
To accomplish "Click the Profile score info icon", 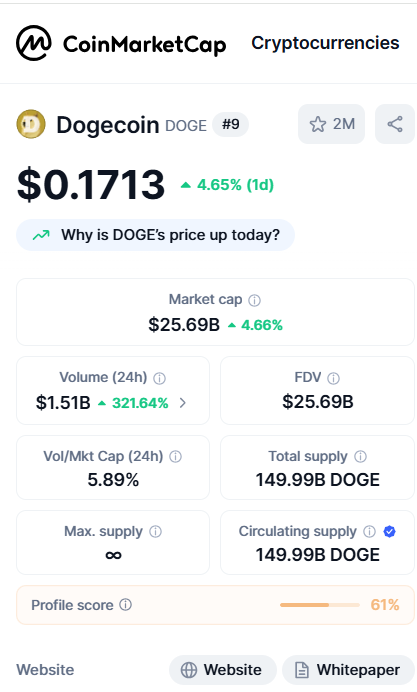I will coord(125,605).
